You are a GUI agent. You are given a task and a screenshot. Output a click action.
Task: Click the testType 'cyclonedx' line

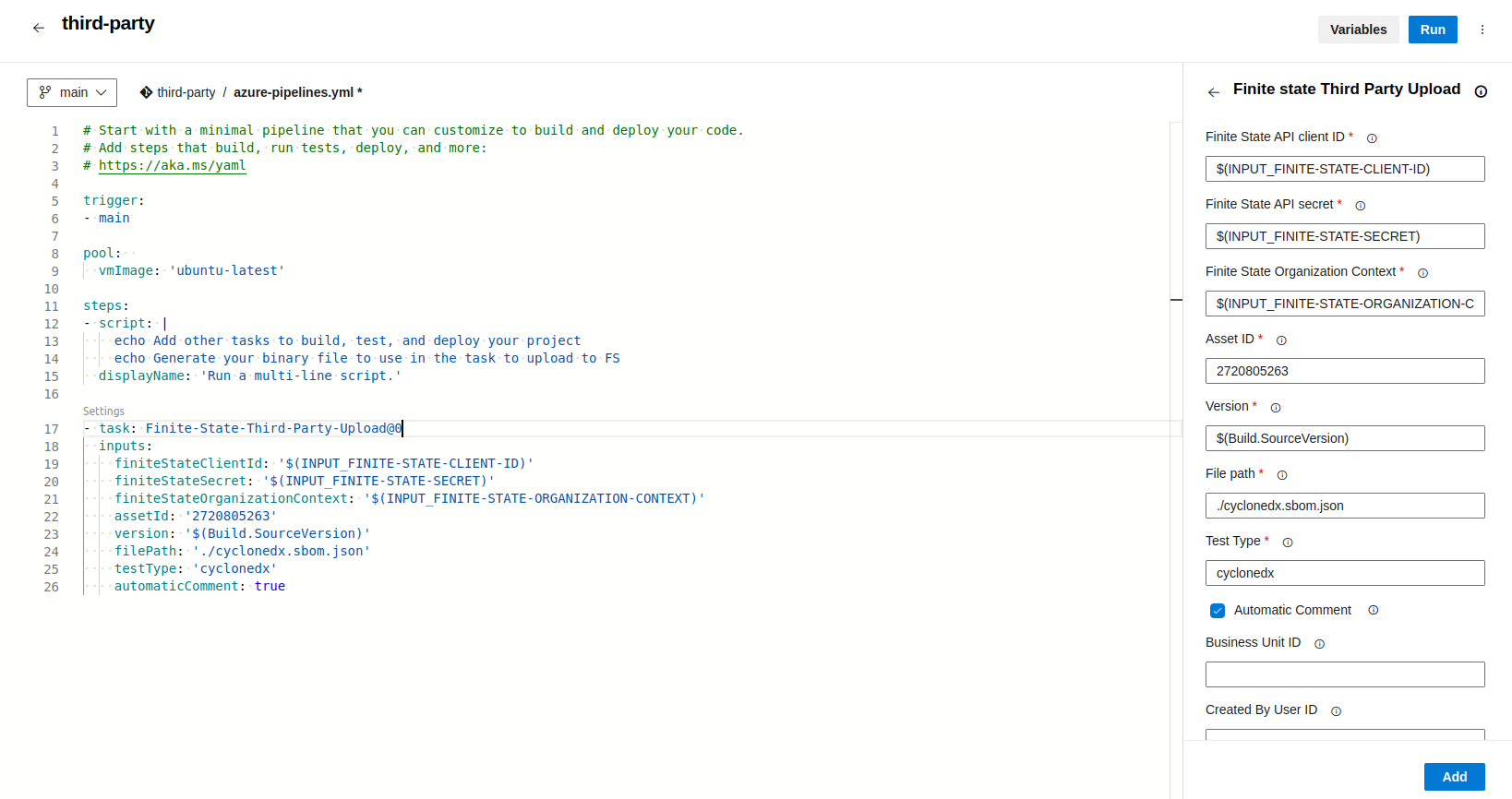click(195, 568)
